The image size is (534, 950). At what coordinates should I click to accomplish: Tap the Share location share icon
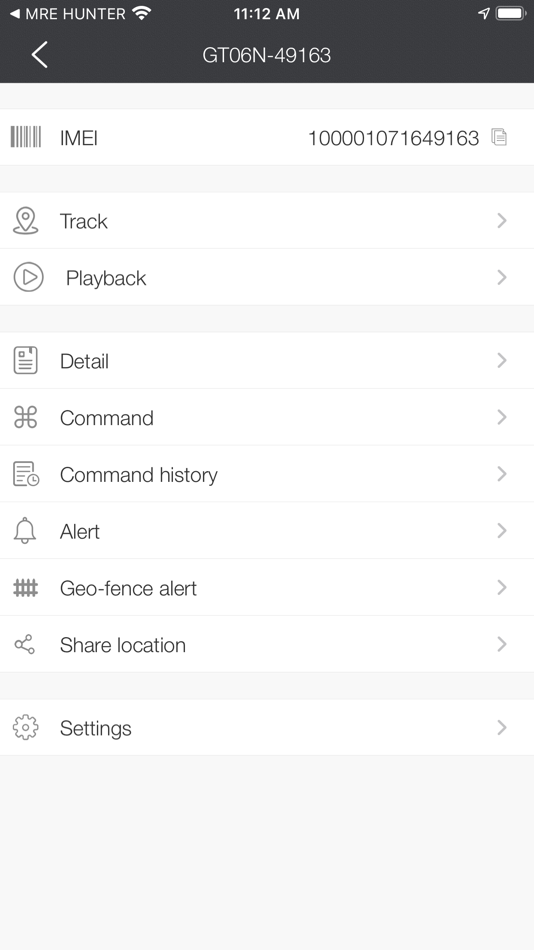25,645
